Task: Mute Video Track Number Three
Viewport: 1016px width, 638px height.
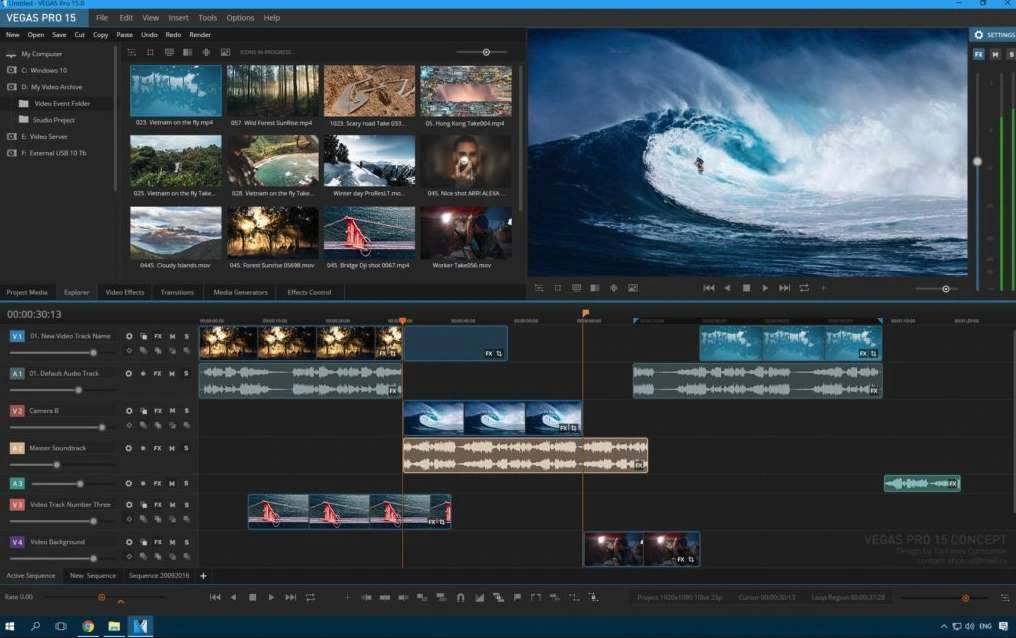Action: point(172,505)
